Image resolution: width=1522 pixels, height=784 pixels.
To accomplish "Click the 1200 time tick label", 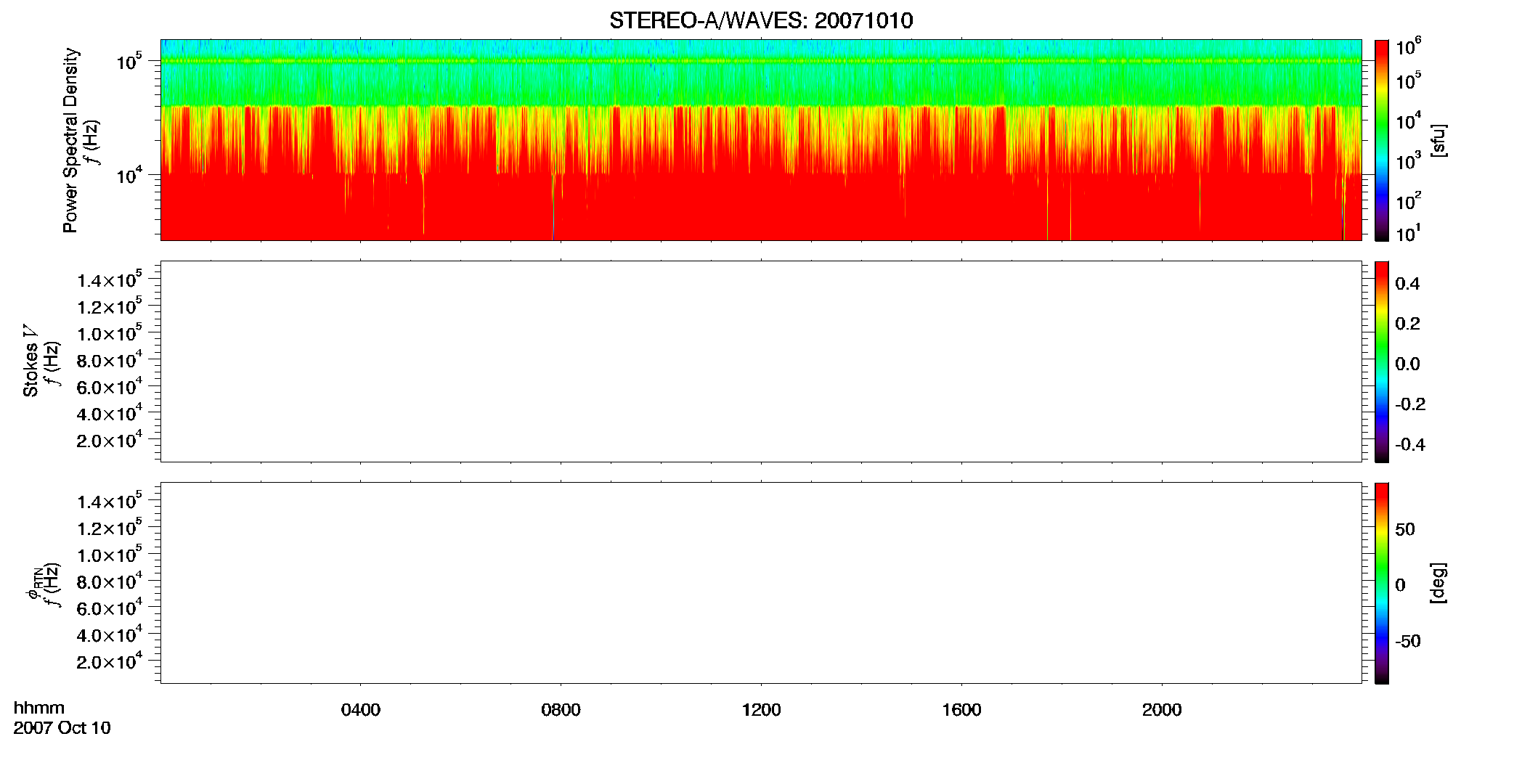I will point(762,710).
